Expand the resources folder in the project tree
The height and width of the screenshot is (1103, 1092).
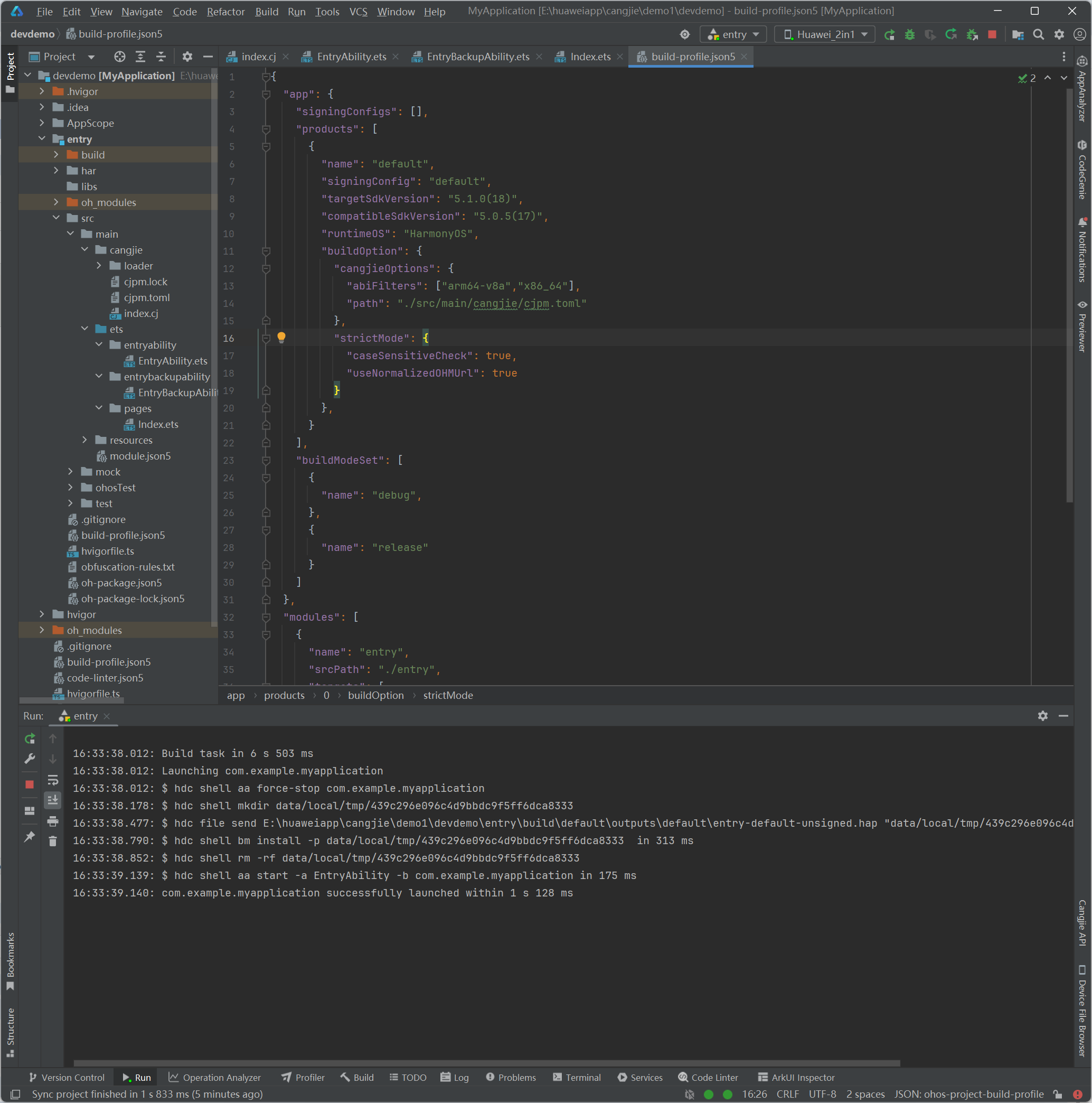tap(84, 440)
